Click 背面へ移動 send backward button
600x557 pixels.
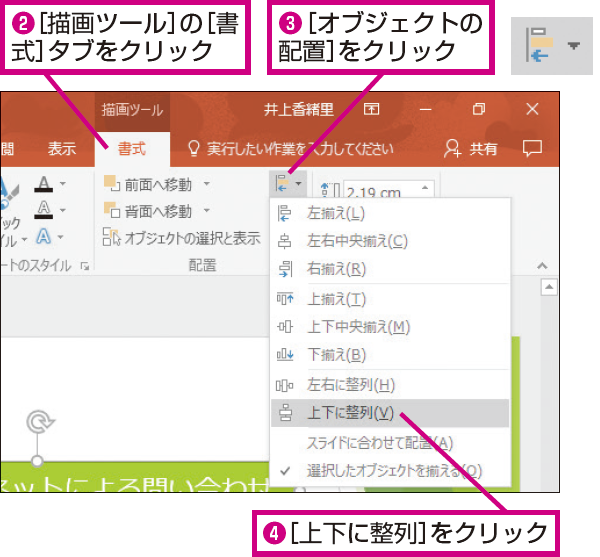148,211
